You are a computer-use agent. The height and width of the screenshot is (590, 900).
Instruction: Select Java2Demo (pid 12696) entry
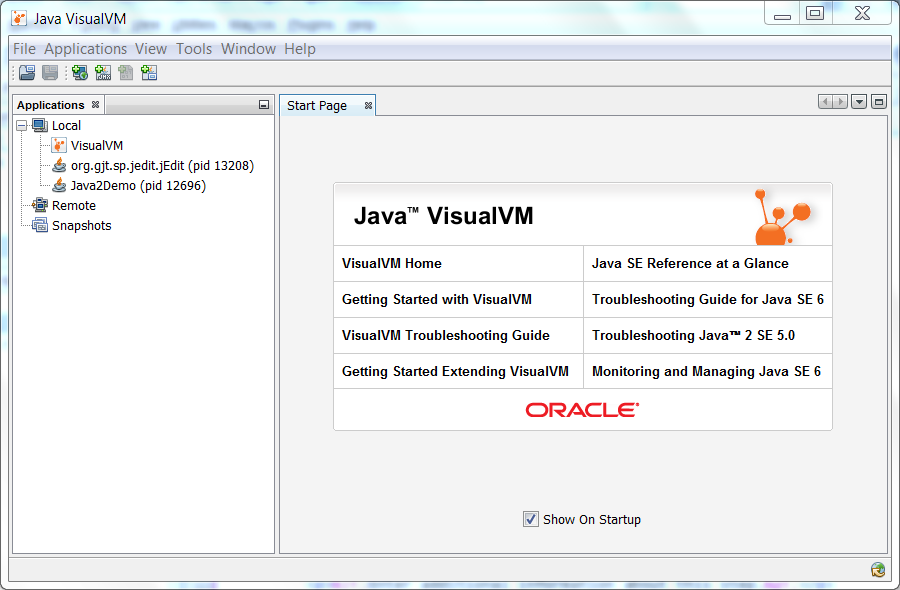click(x=138, y=186)
